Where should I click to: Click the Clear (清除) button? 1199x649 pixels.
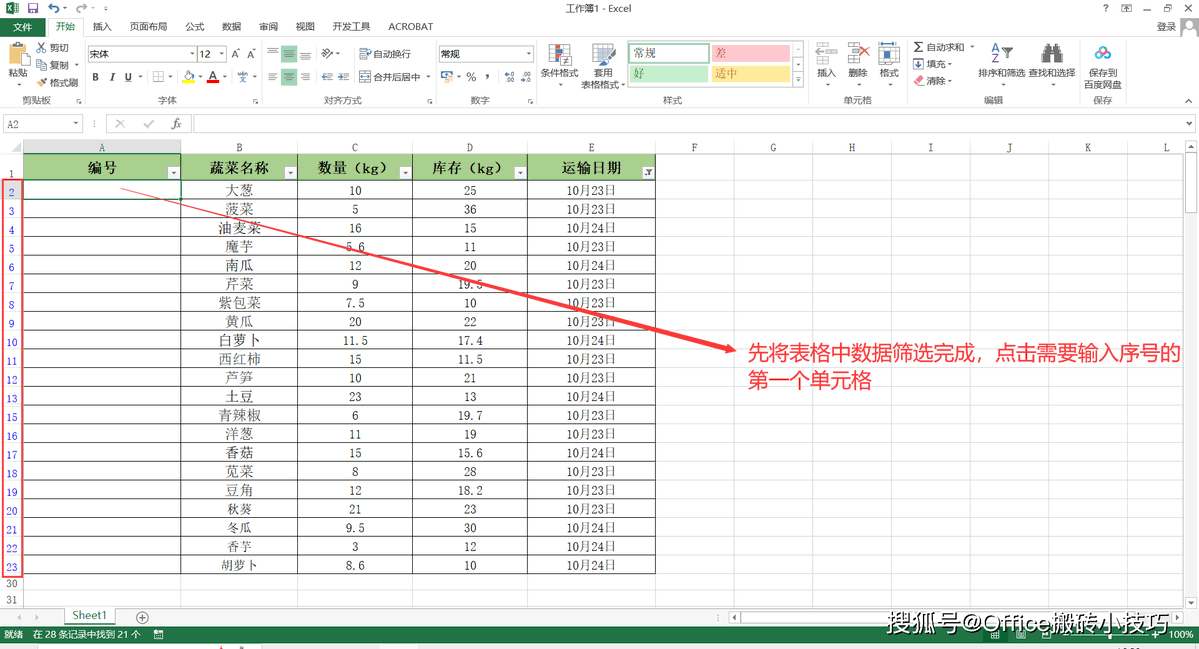[x=933, y=81]
